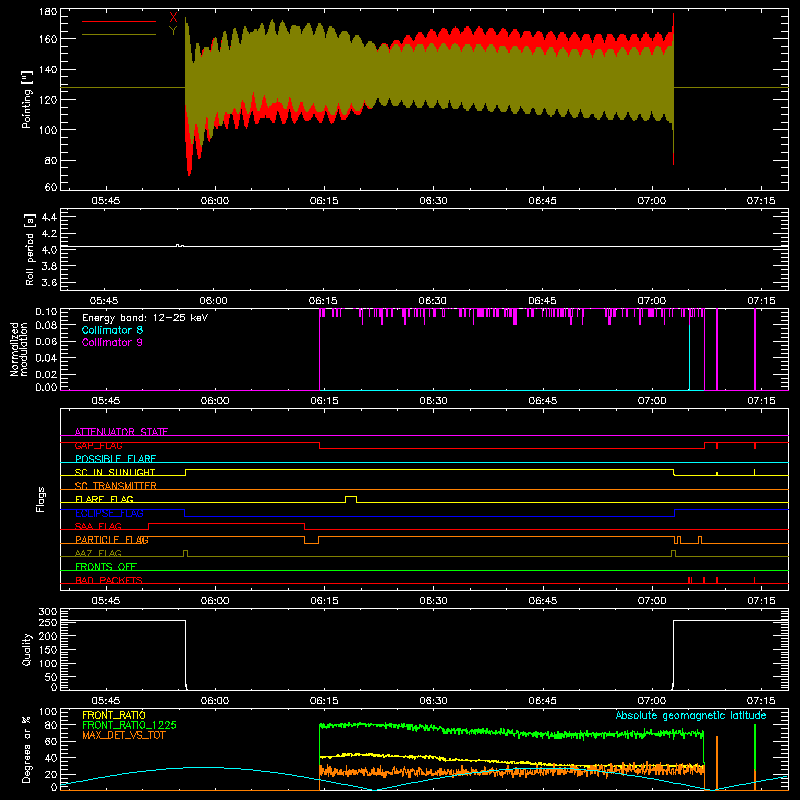Click the yellow FRONT_RATIO legend entry

(x=114, y=715)
